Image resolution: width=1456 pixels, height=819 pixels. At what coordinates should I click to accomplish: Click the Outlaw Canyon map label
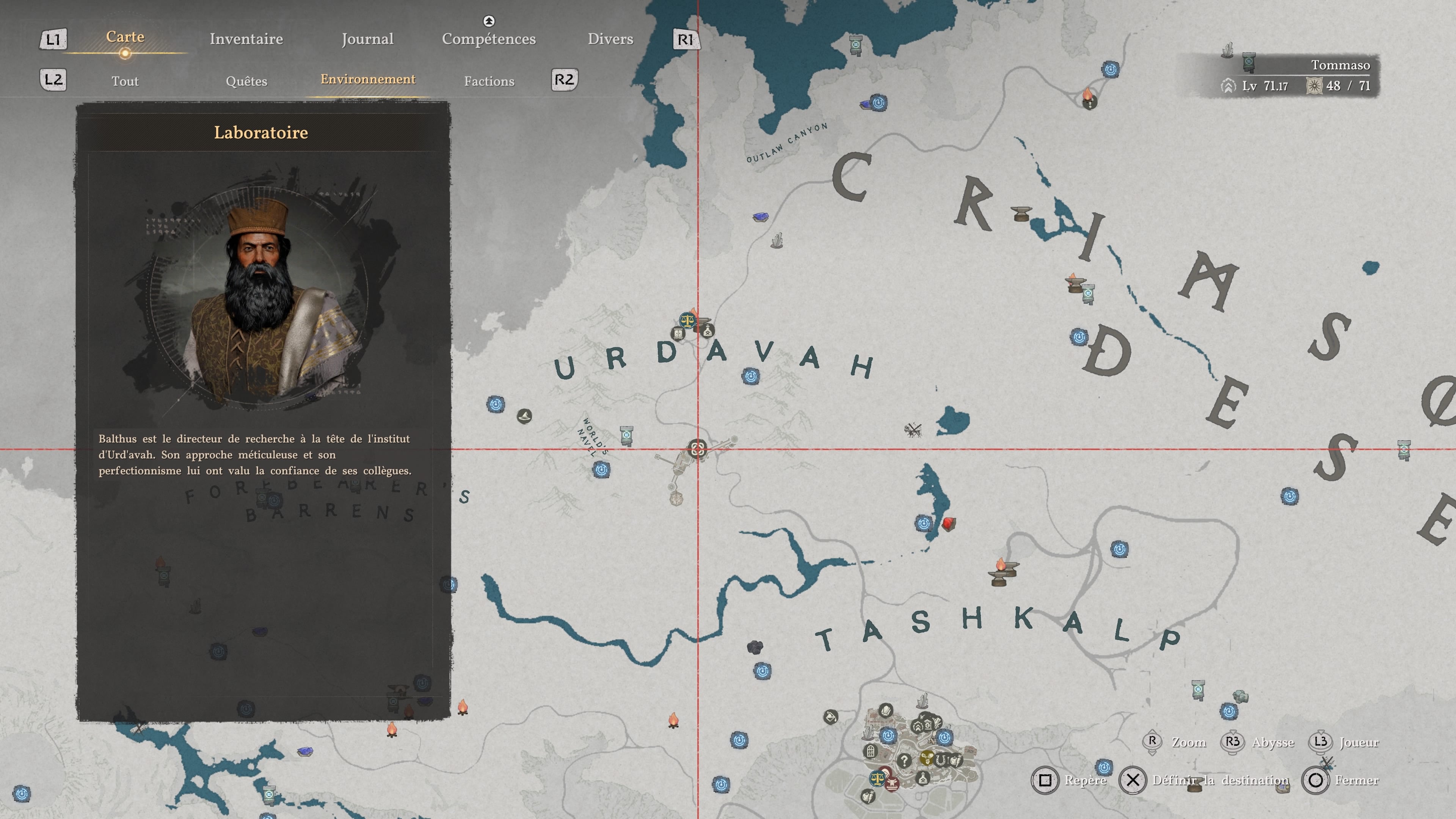(x=787, y=143)
